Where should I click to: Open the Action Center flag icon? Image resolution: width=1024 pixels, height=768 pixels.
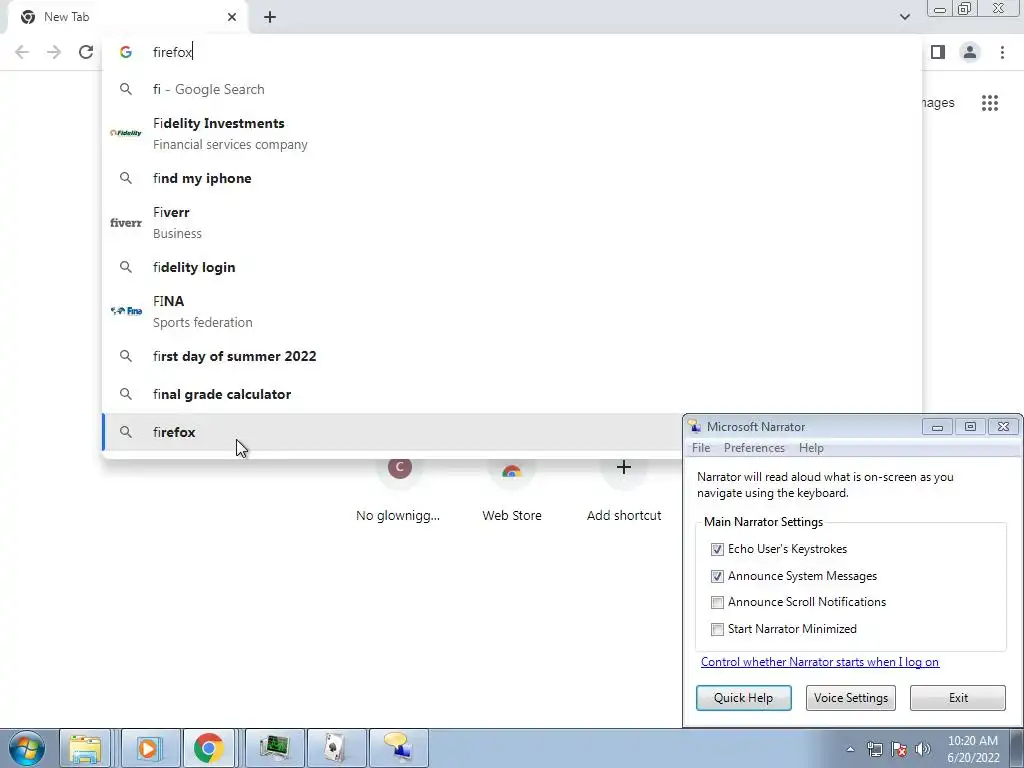click(899, 750)
